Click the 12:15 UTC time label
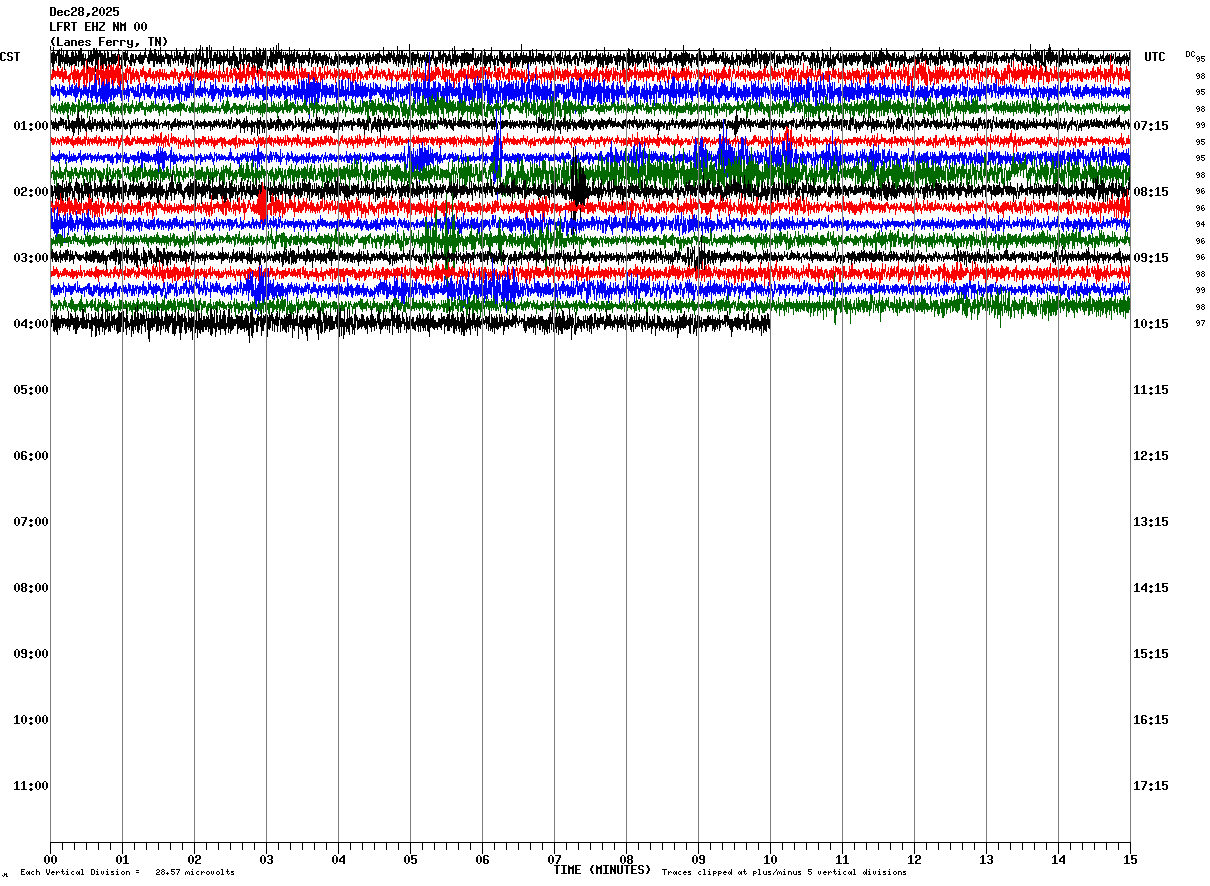This screenshot has height=886, width=1210. pos(1151,456)
